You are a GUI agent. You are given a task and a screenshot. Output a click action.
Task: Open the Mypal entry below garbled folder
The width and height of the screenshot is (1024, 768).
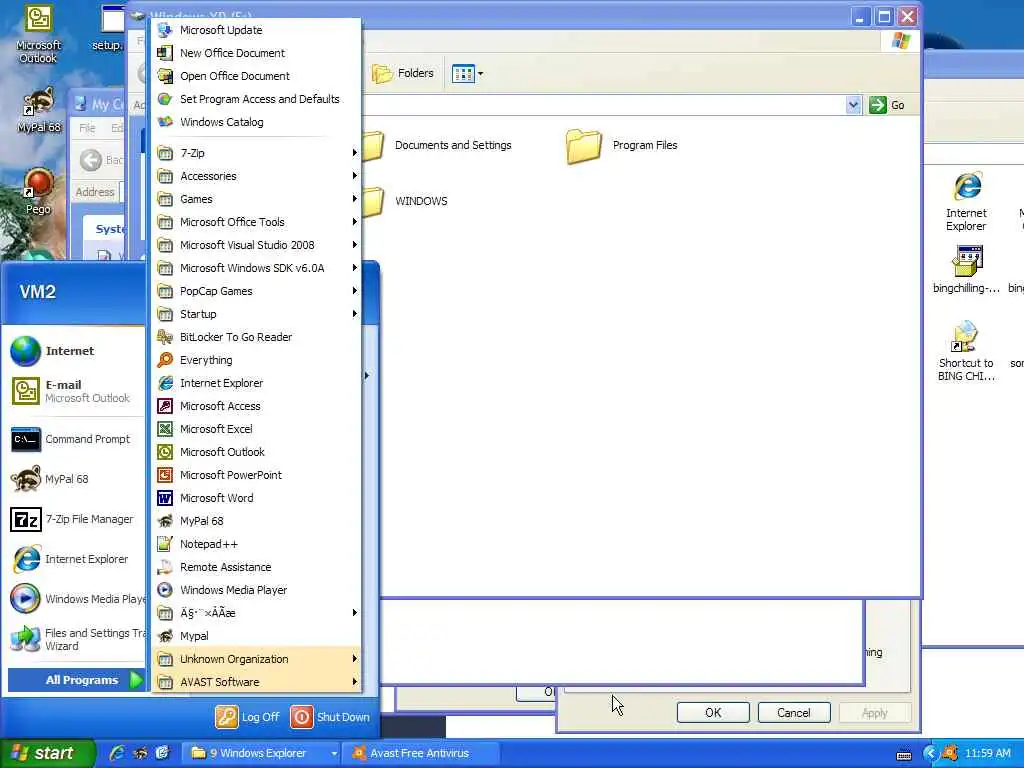pos(256,636)
